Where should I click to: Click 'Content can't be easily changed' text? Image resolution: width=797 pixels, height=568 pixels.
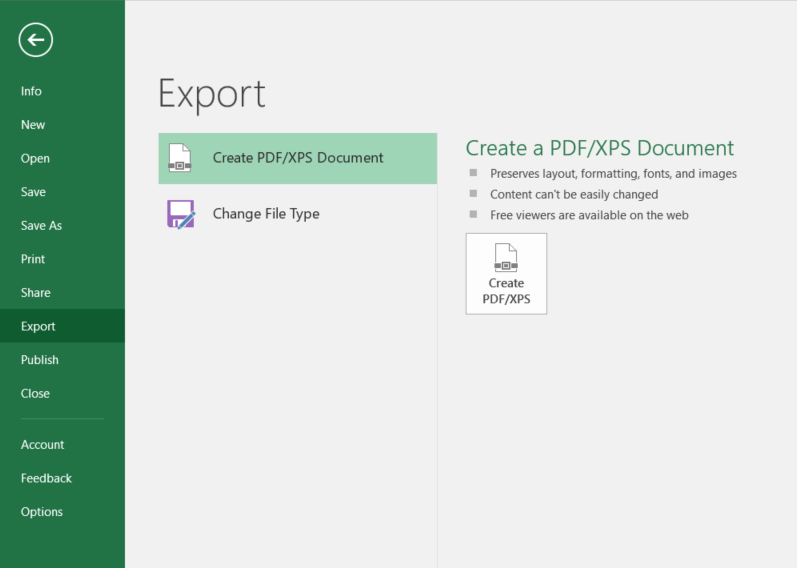point(574,194)
